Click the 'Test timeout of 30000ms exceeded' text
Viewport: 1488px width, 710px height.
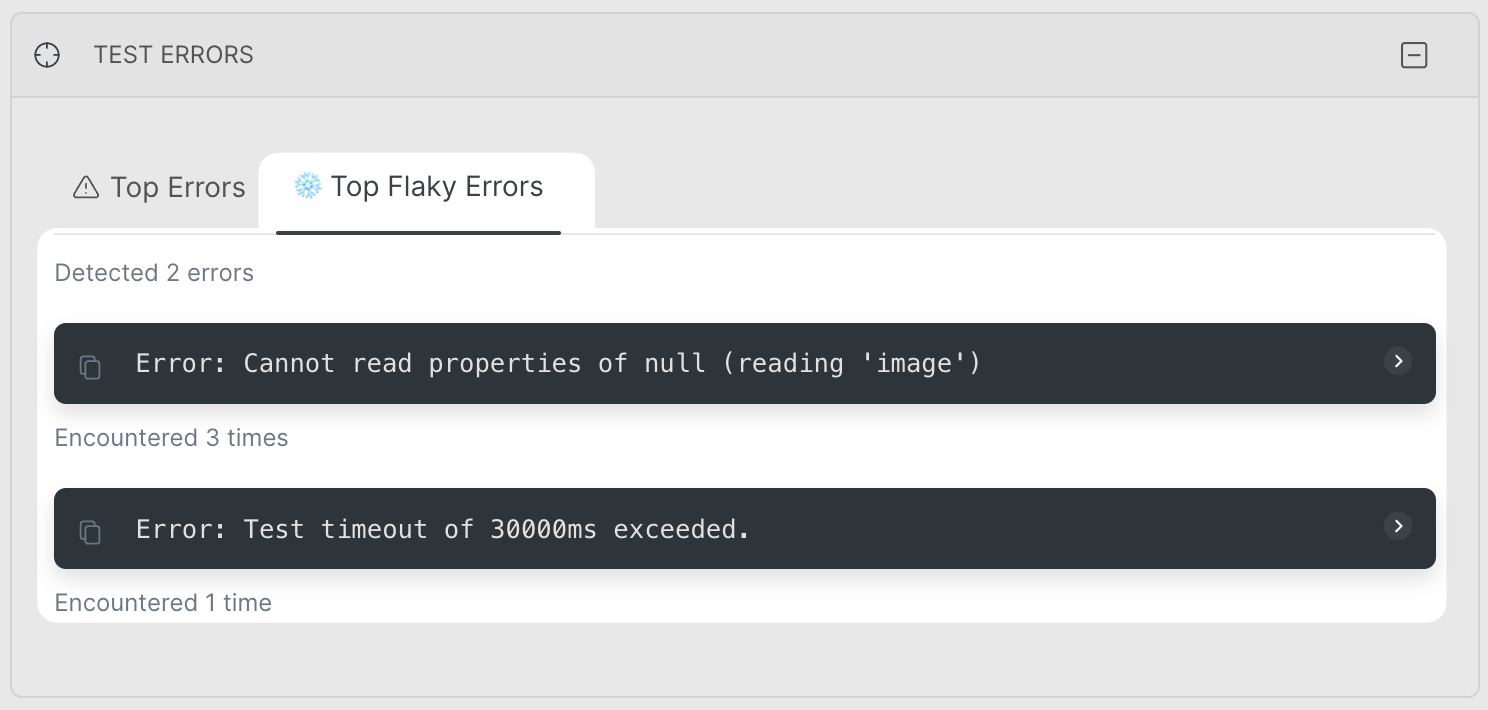[442, 529]
